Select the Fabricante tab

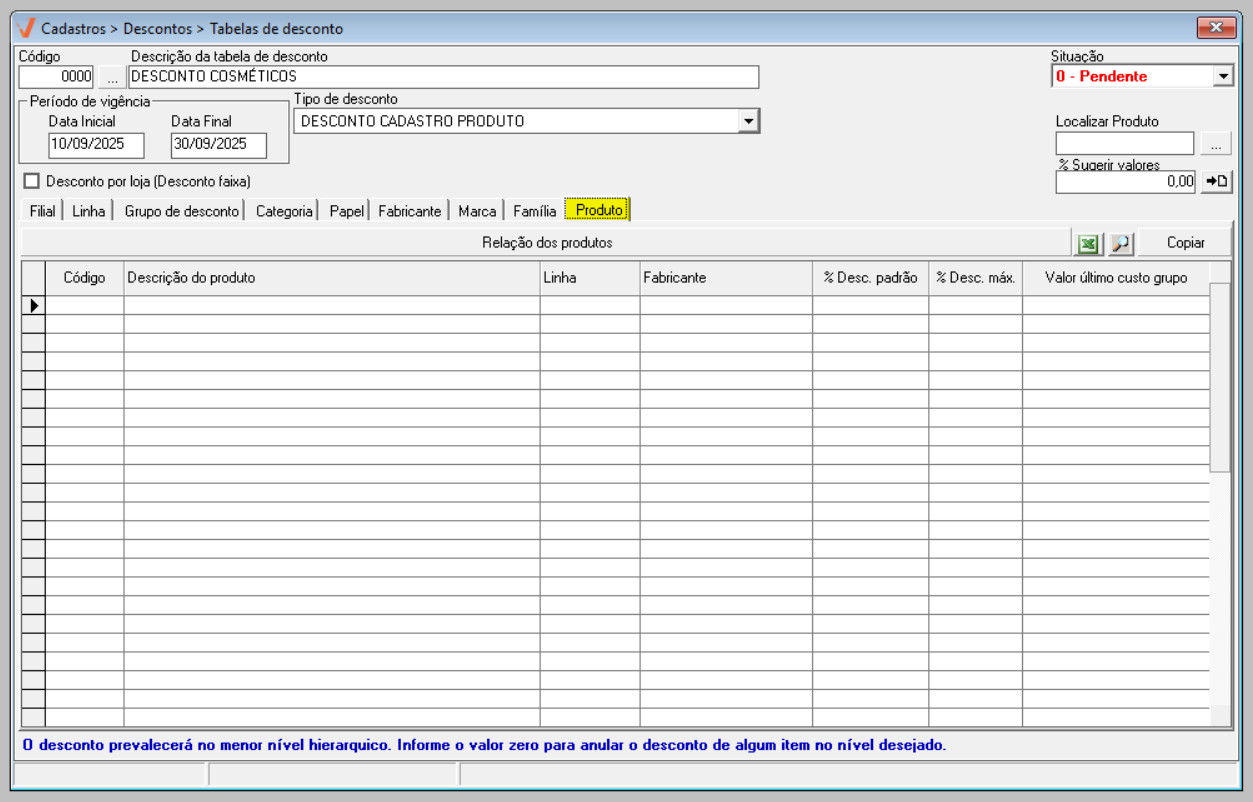(409, 211)
